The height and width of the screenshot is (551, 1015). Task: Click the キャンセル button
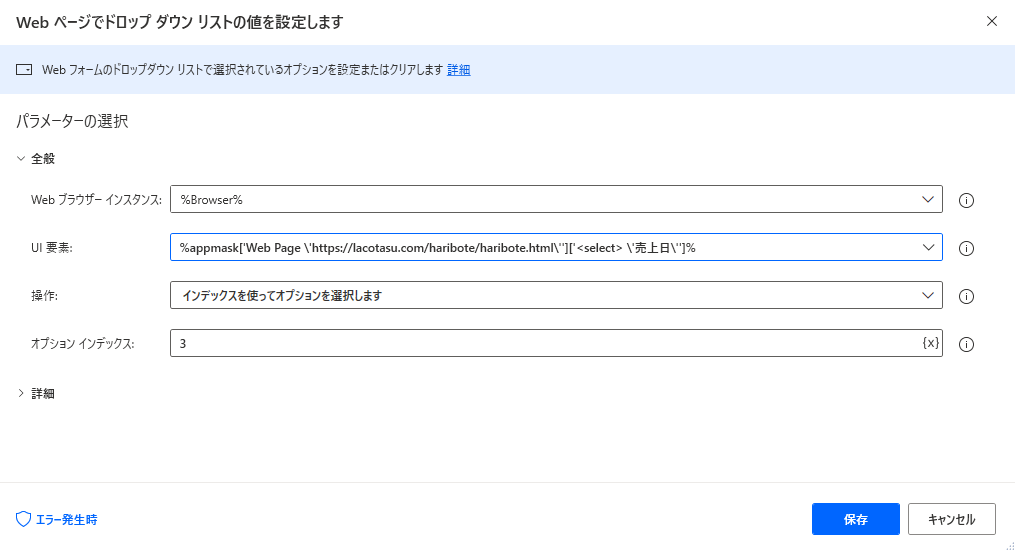pyautogui.click(x=951, y=519)
